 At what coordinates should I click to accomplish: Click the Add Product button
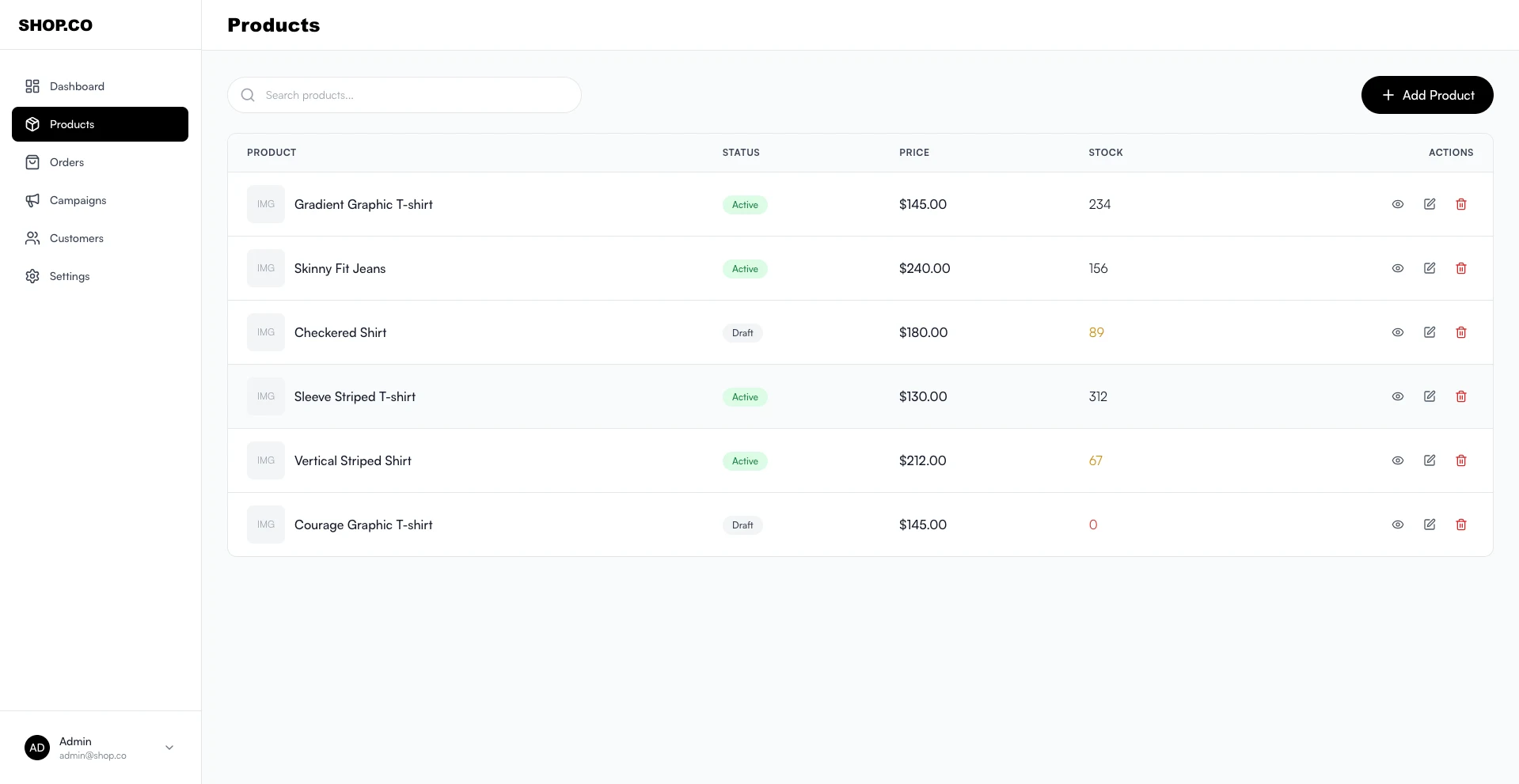coord(1426,95)
